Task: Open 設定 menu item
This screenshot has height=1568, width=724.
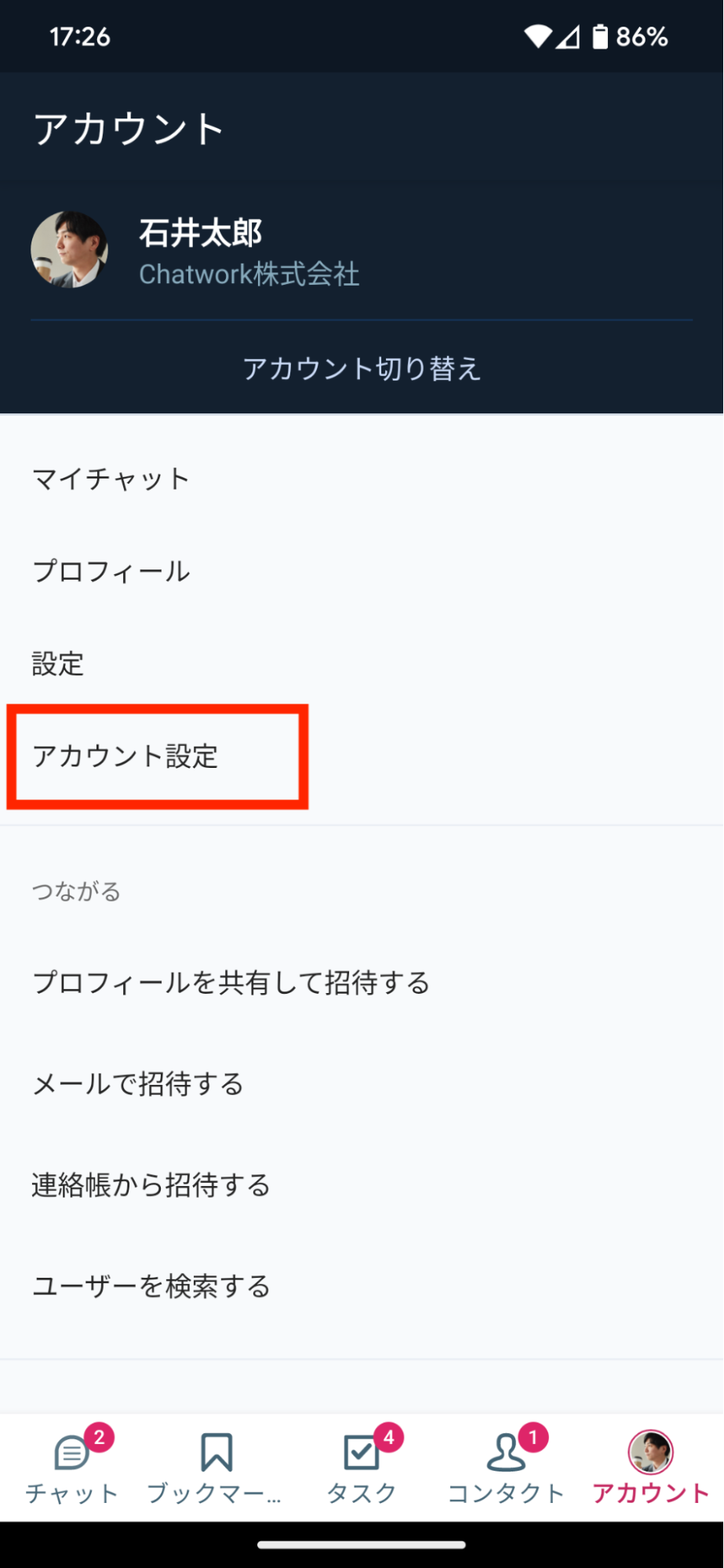Action: click(362, 664)
